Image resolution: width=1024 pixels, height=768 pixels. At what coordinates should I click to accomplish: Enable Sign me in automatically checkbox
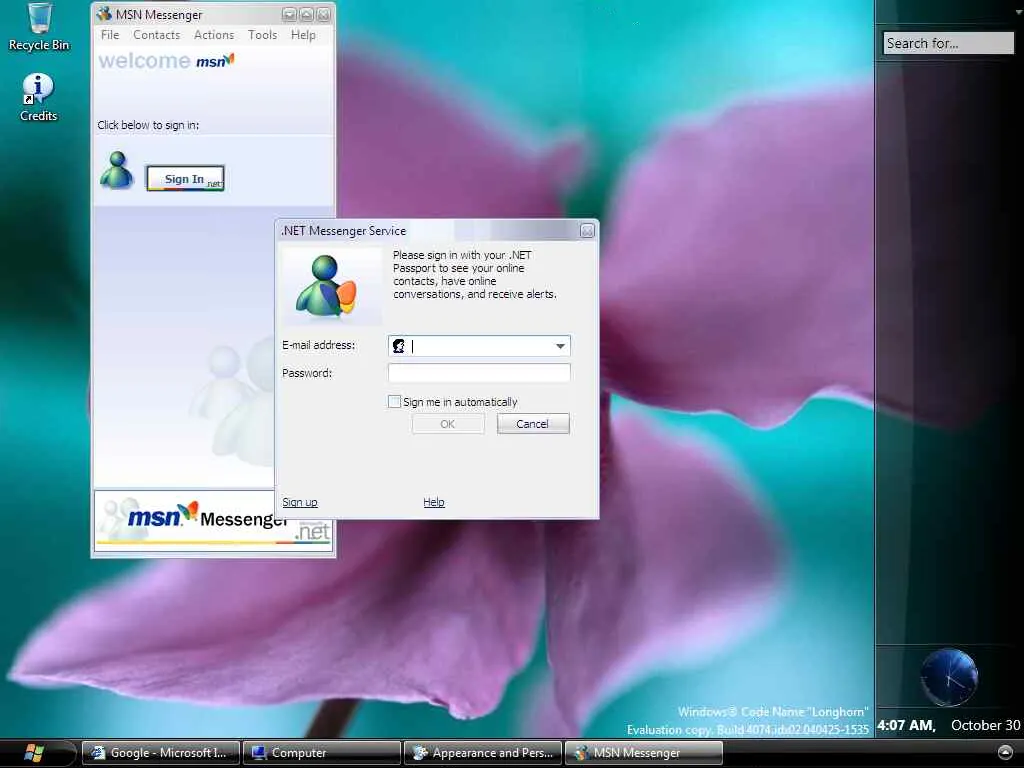[x=394, y=402]
